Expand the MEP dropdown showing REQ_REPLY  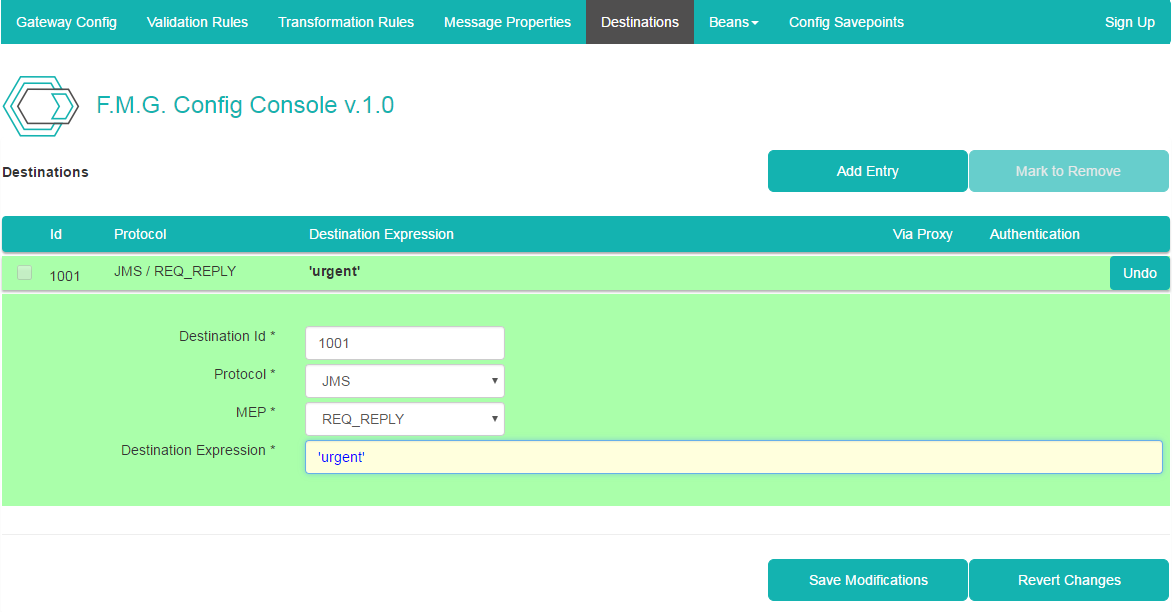pos(404,419)
